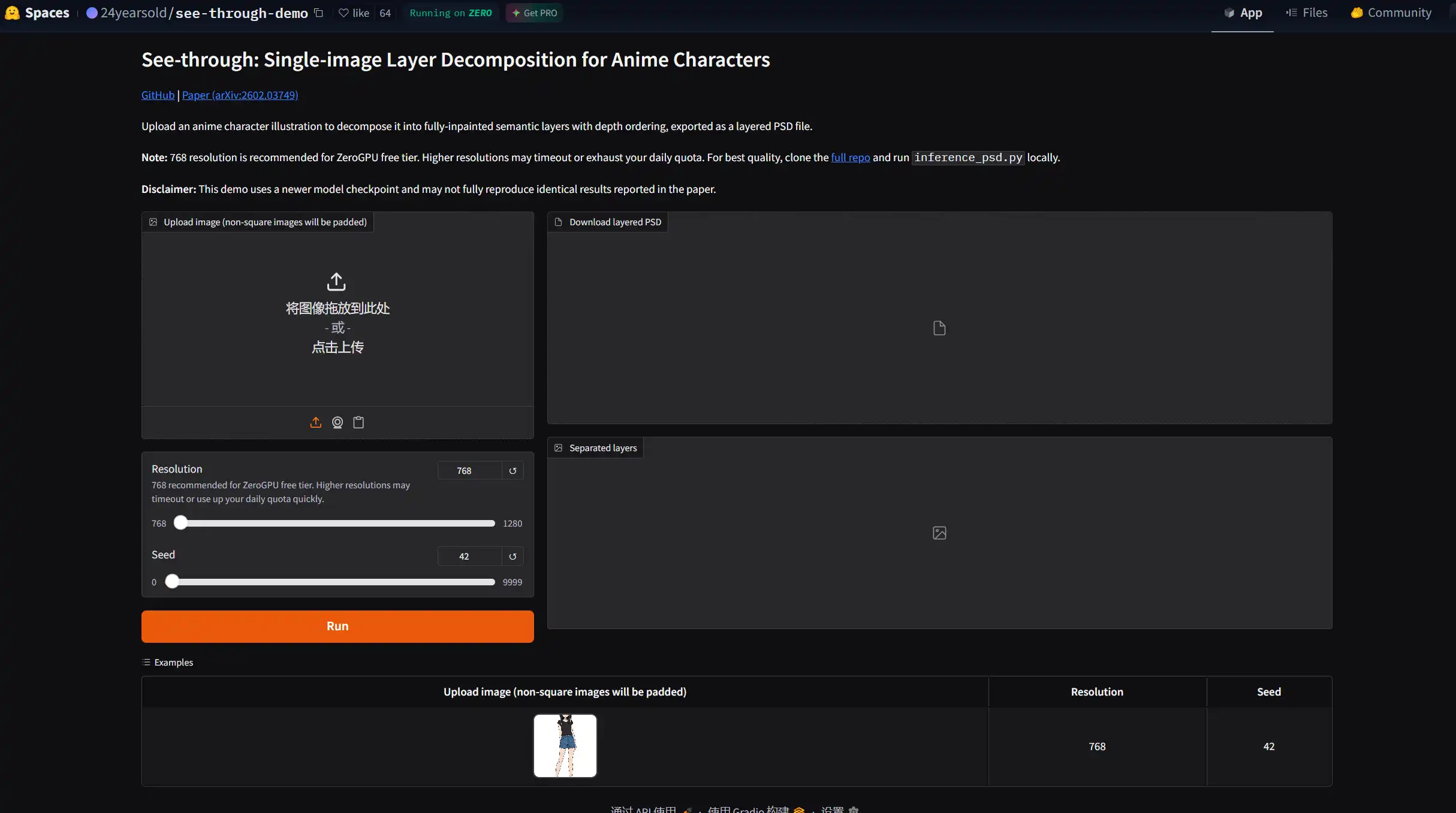
Task: Click the upload-file icon below the drop area
Action: [x=316, y=422]
